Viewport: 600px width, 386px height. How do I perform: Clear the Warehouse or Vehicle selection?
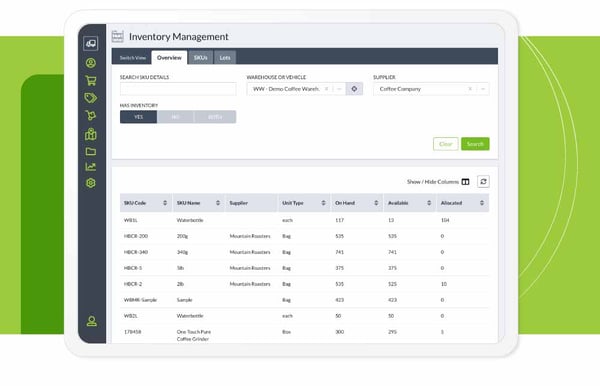pos(326,89)
